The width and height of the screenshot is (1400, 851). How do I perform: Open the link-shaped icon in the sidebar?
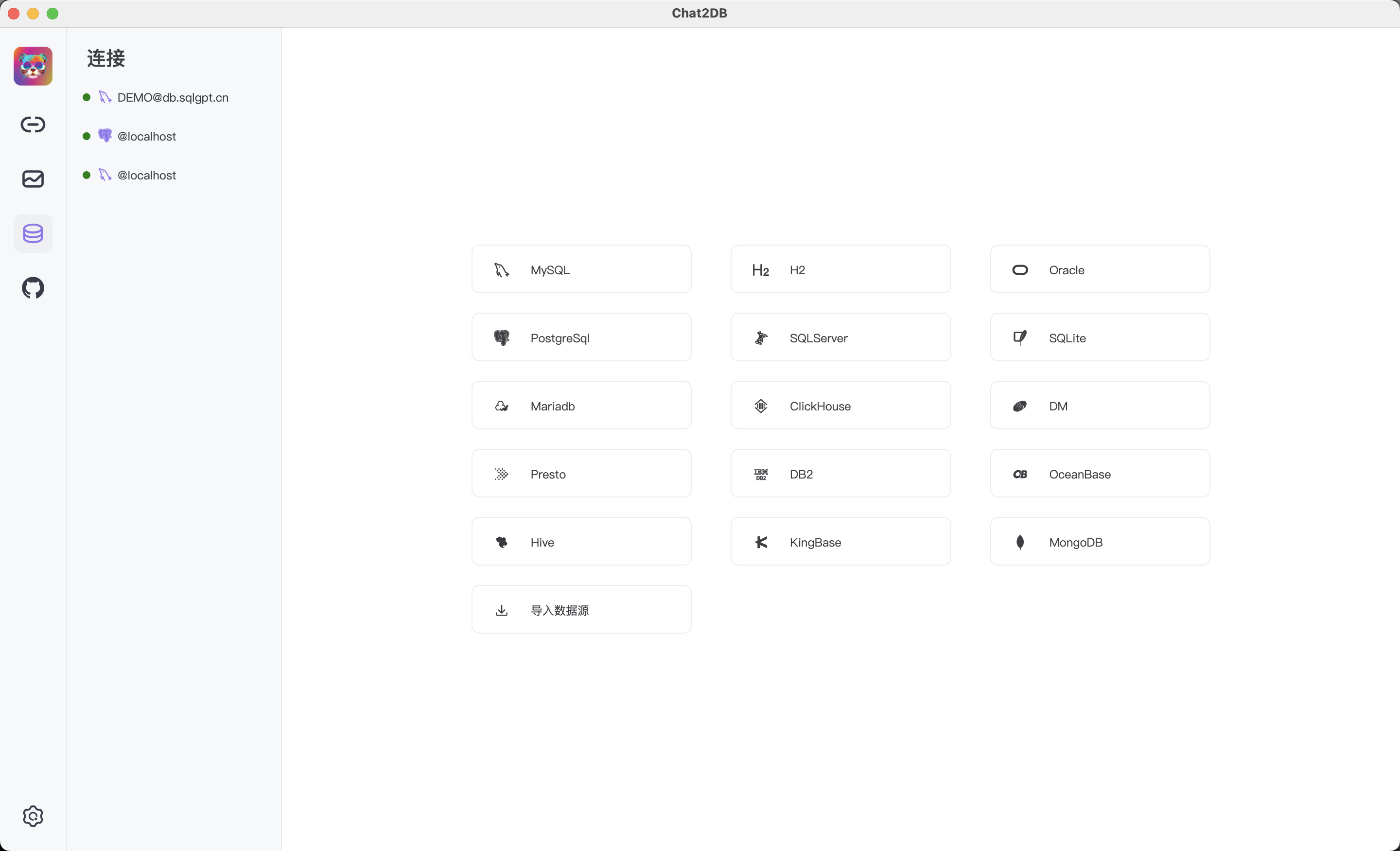point(33,124)
